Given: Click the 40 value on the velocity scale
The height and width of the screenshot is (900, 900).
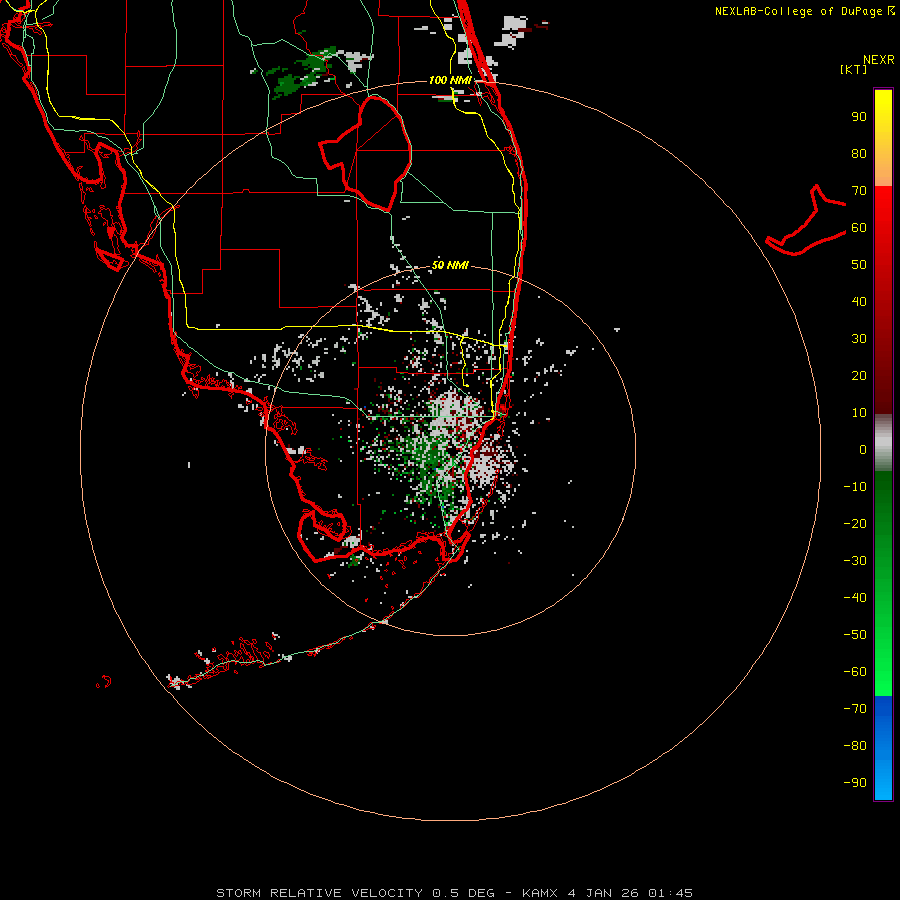Looking at the screenshot, I should 859,302.
